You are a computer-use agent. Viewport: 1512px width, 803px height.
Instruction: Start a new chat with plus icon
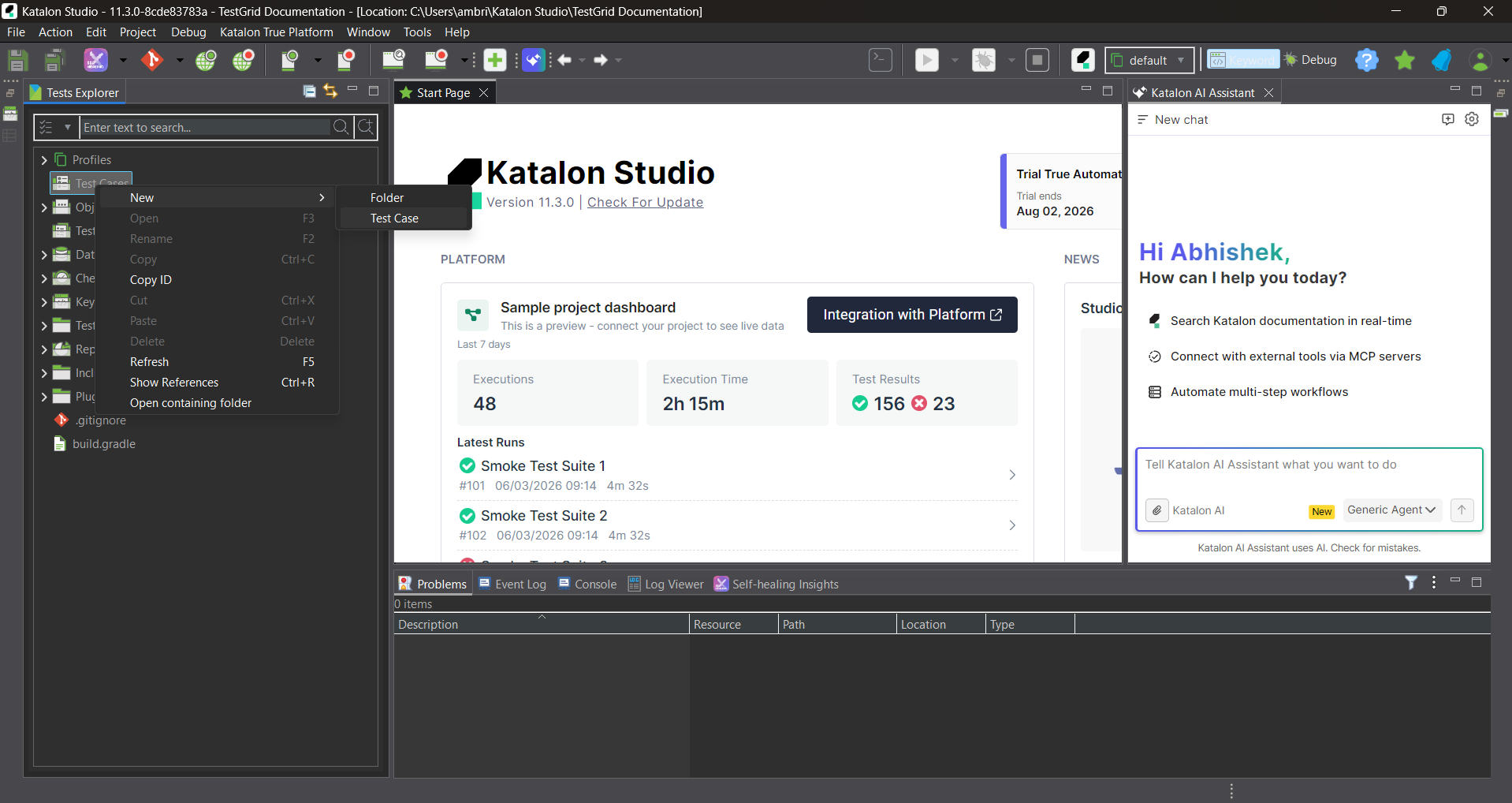coord(1448,119)
